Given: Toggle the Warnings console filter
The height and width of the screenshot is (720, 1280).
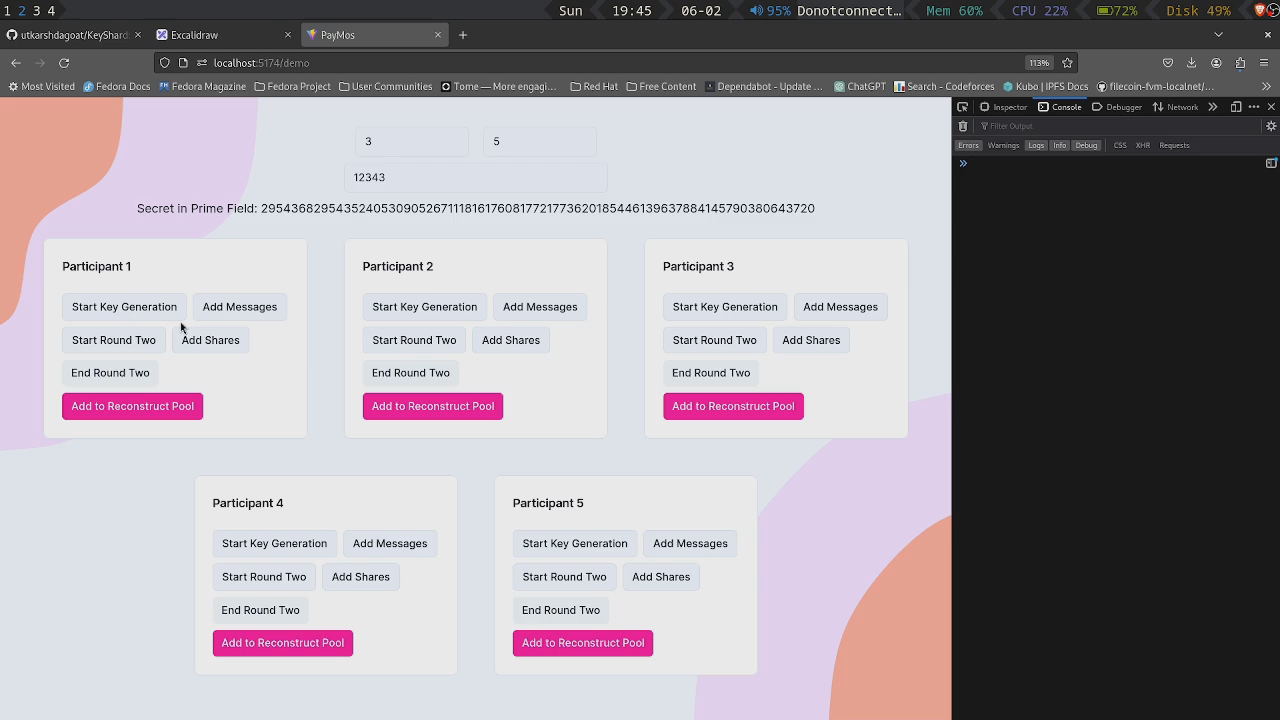Looking at the screenshot, I should pos(1003,145).
